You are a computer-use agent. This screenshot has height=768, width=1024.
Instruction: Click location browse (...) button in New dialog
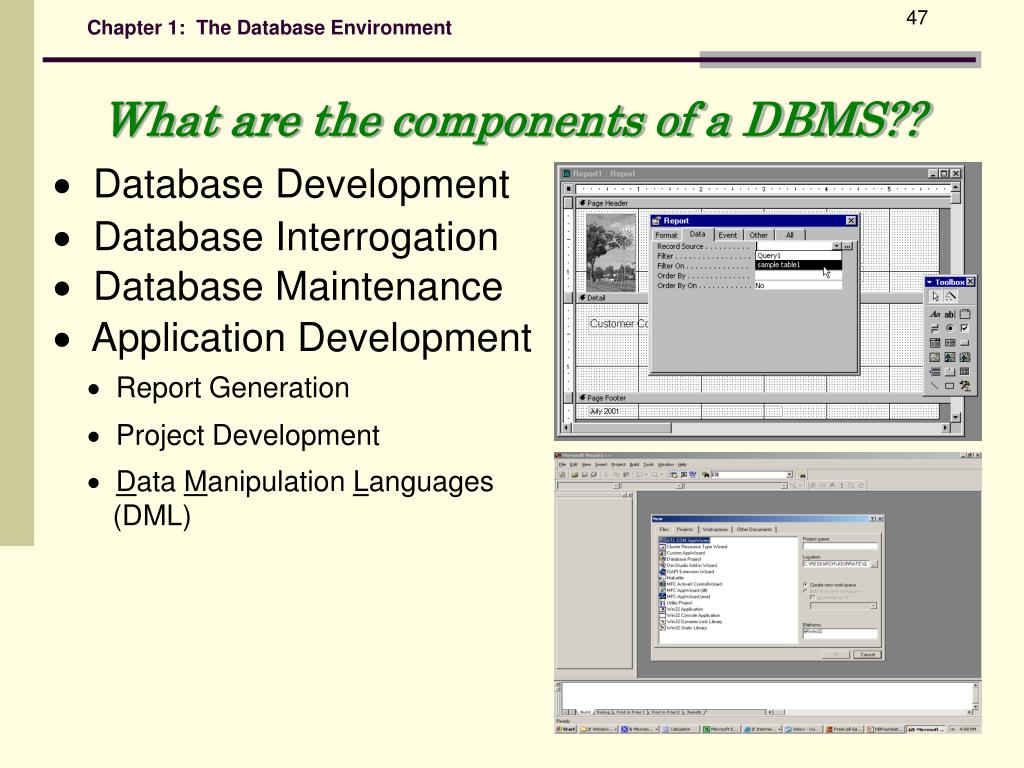pyautogui.click(x=874, y=564)
